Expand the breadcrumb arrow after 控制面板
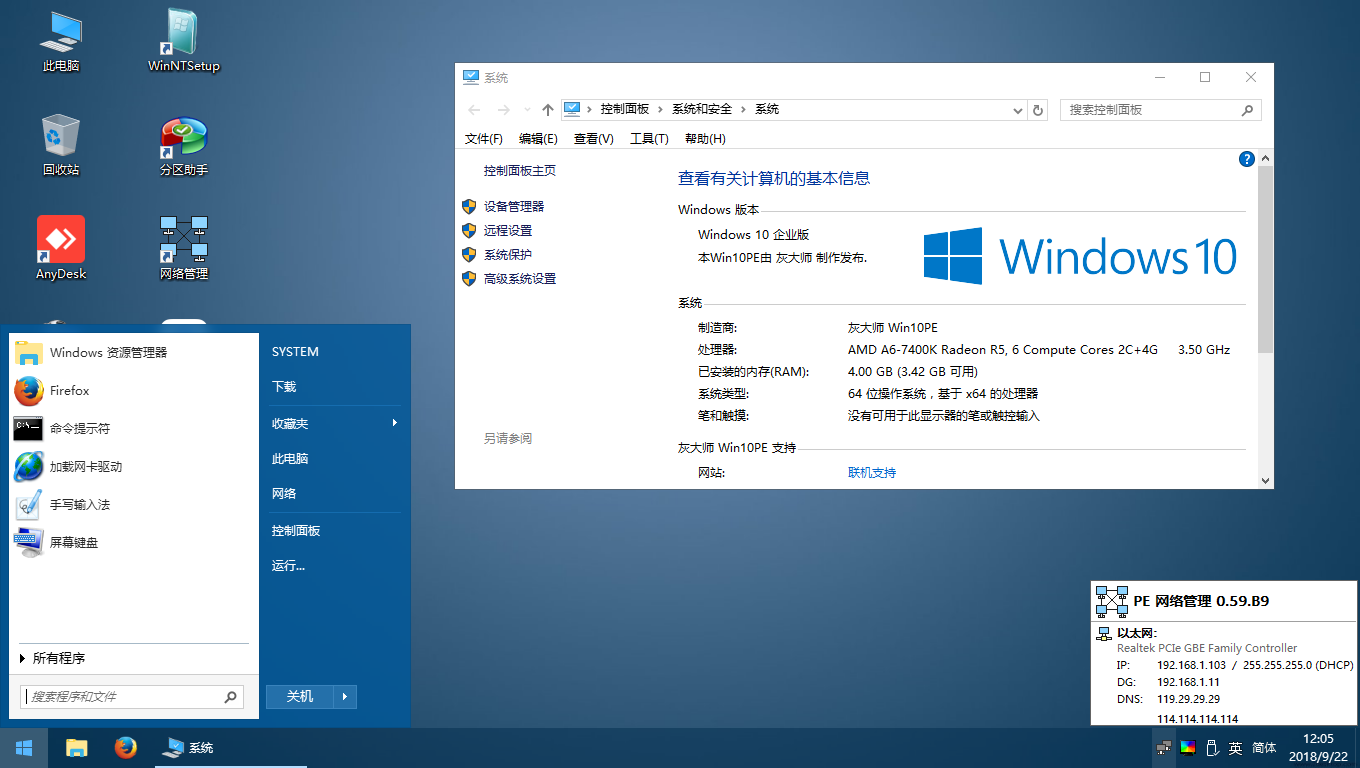 660,109
